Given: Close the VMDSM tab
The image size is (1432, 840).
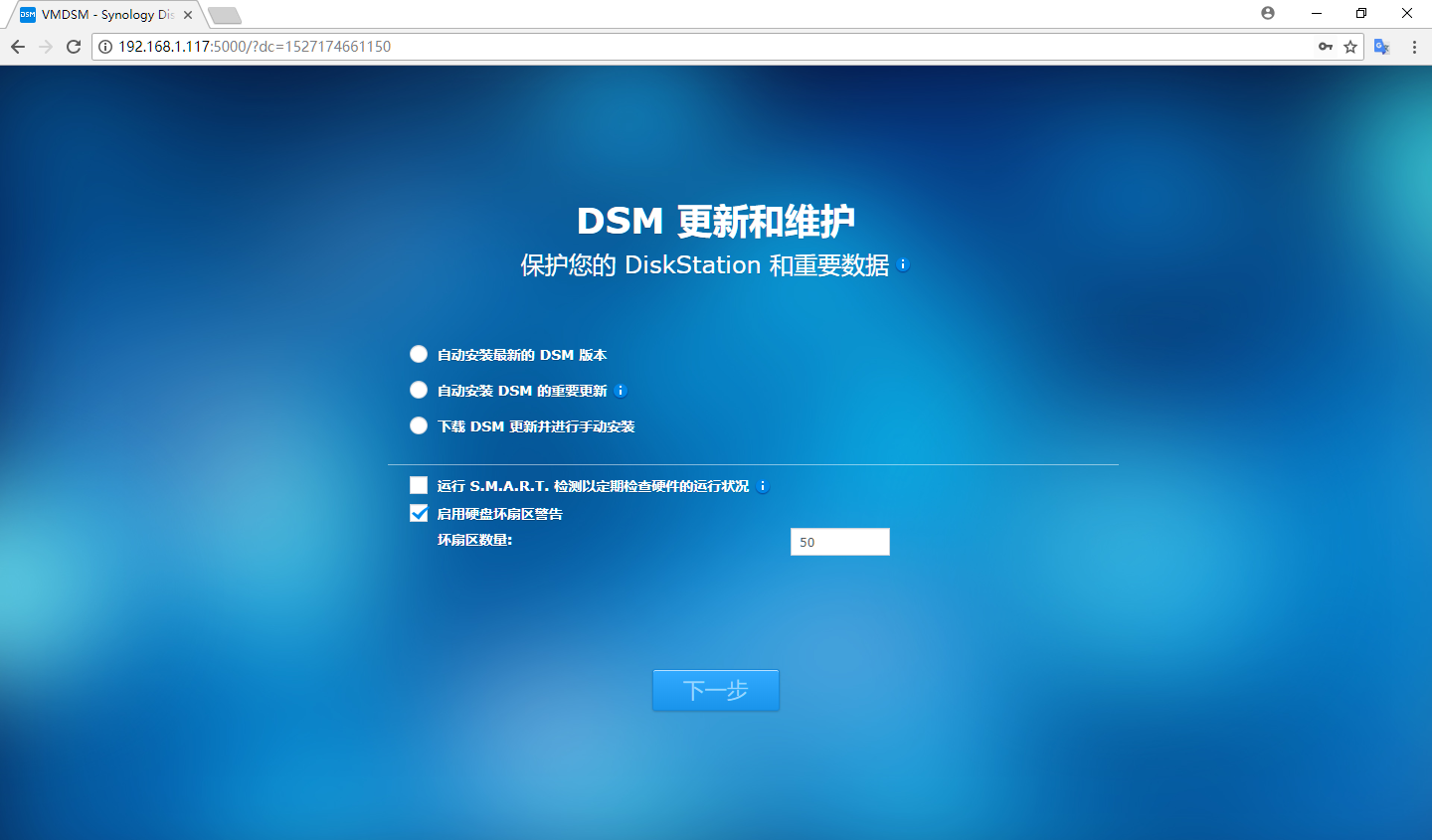Looking at the screenshot, I should [188, 15].
